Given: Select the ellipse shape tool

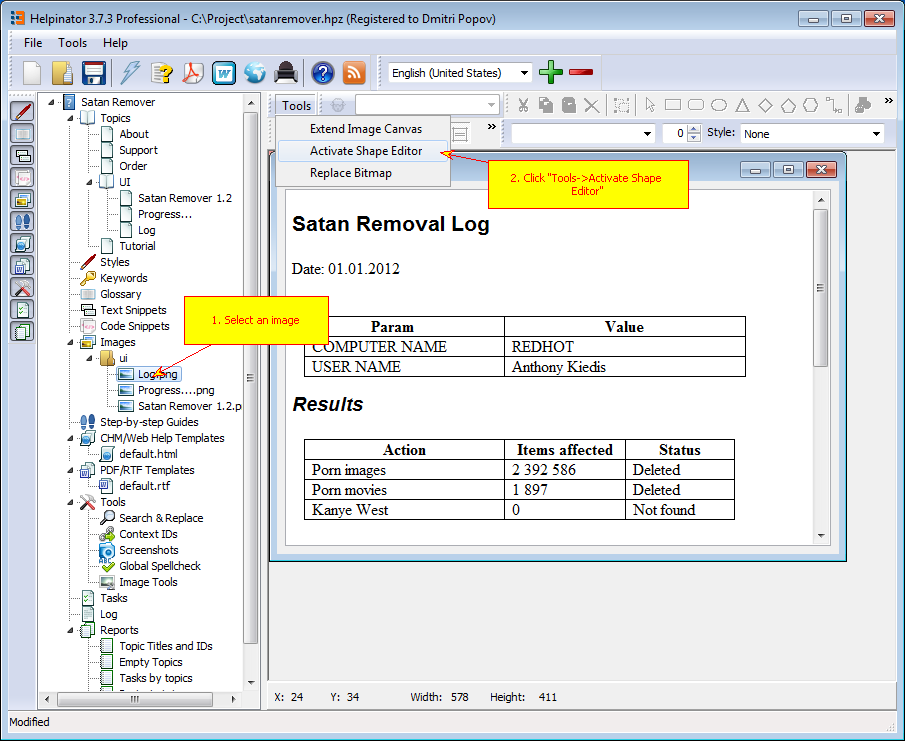Looking at the screenshot, I should coord(719,105).
